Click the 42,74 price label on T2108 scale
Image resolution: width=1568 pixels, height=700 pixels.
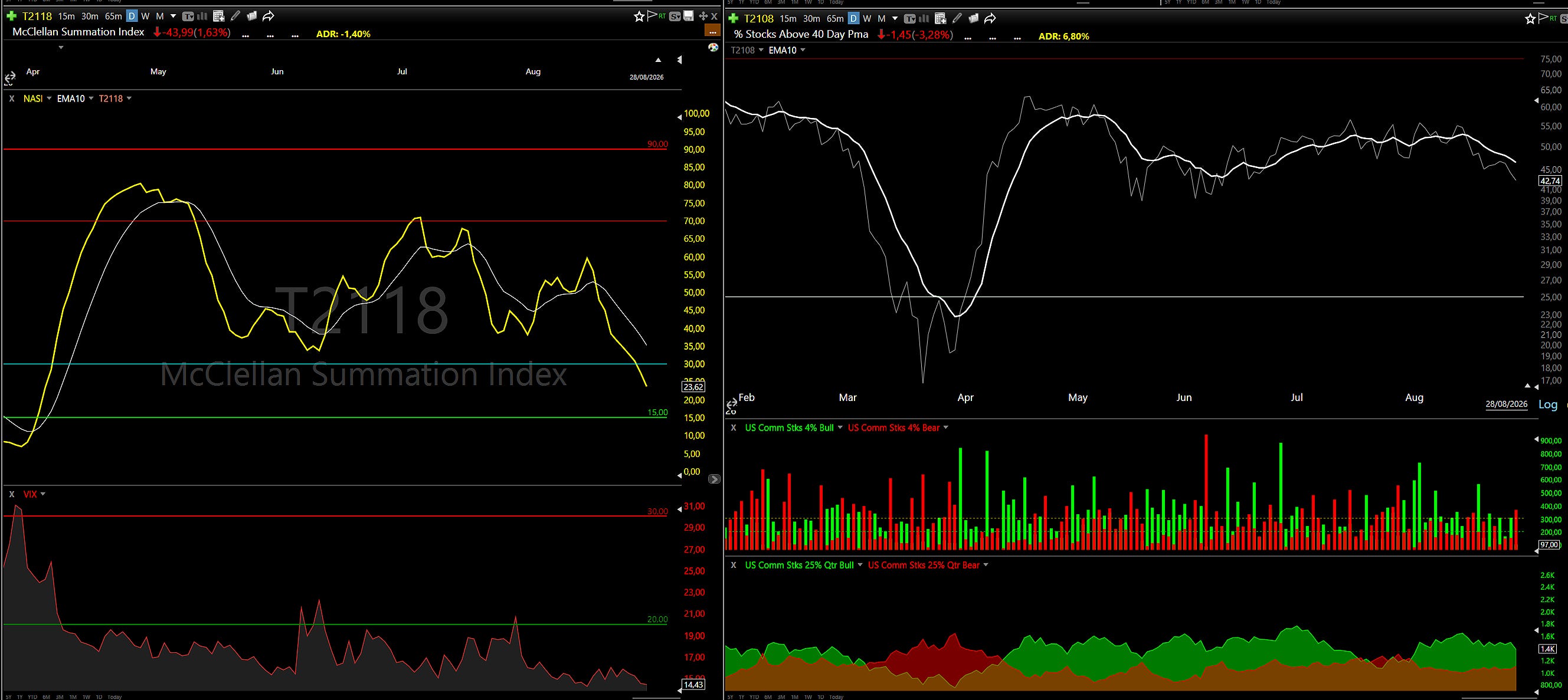coord(1550,180)
